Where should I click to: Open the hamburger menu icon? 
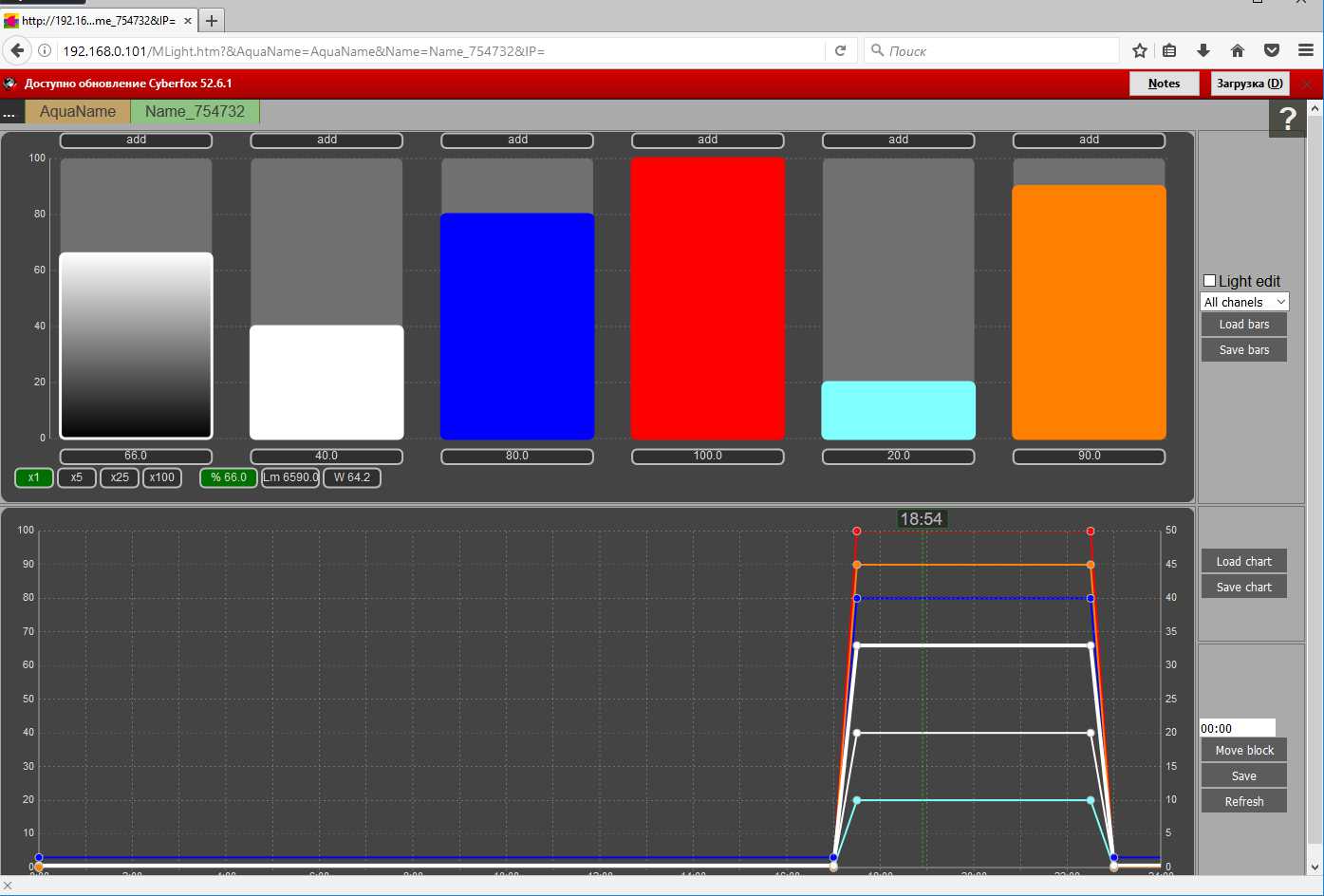(x=1306, y=51)
